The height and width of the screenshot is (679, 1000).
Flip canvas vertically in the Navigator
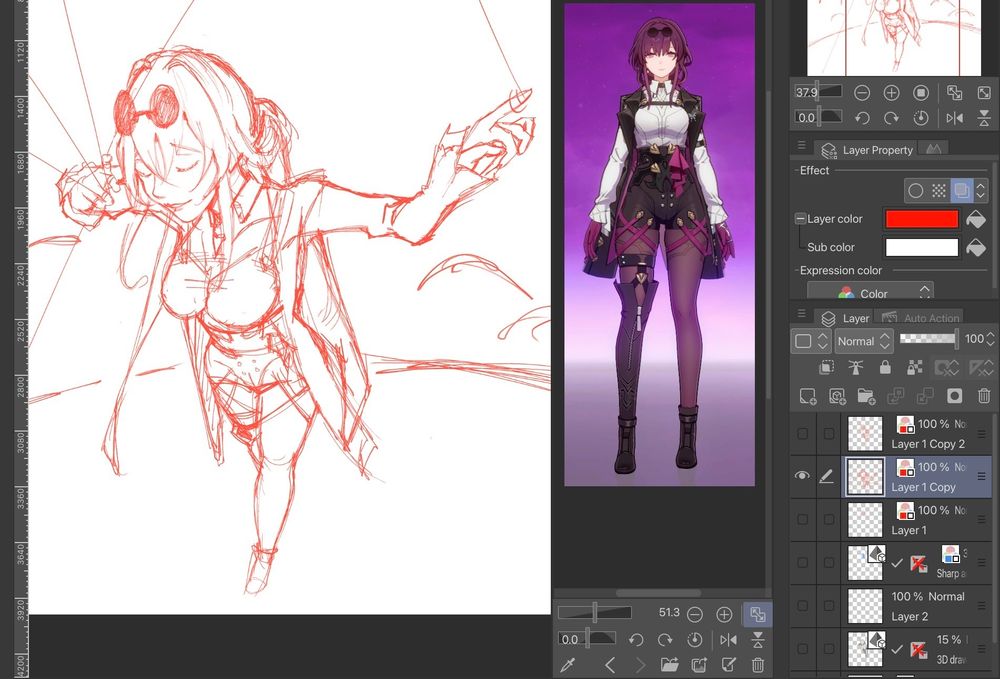coord(984,118)
